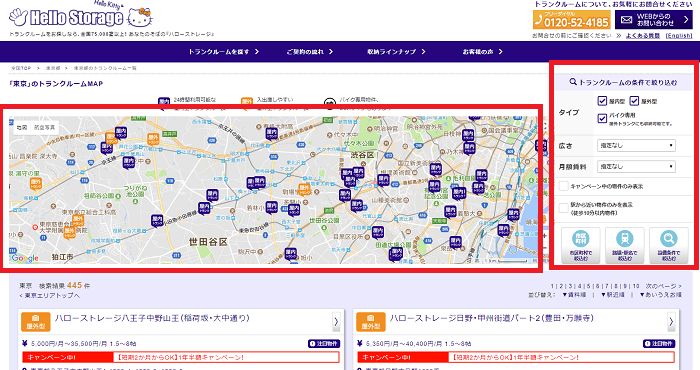
Task: Click the facility conditions magnifier icon button
Action: coord(669,245)
